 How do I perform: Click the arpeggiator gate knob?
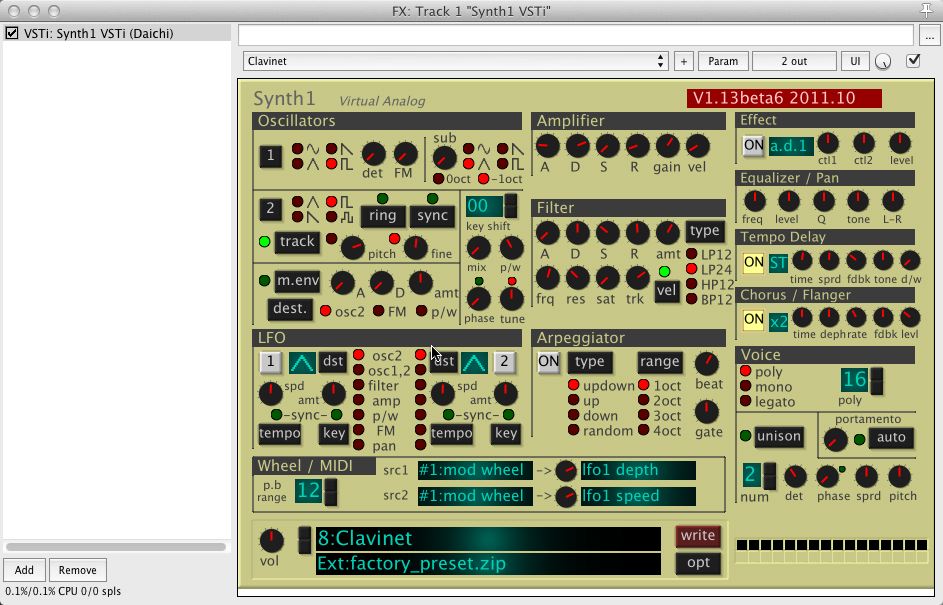[x=707, y=412]
